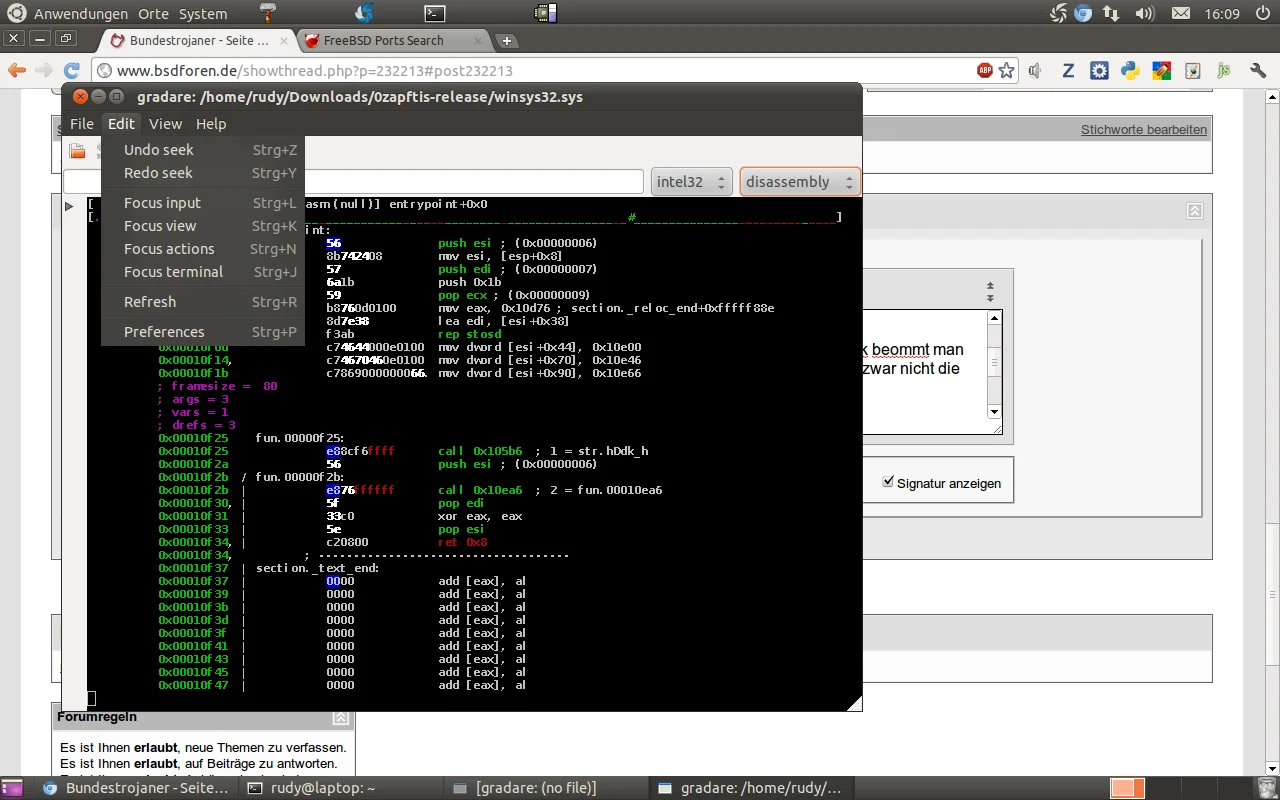Launch the terminal from the top panel
Viewport: 1280px width, 800px height.
(434, 13)
